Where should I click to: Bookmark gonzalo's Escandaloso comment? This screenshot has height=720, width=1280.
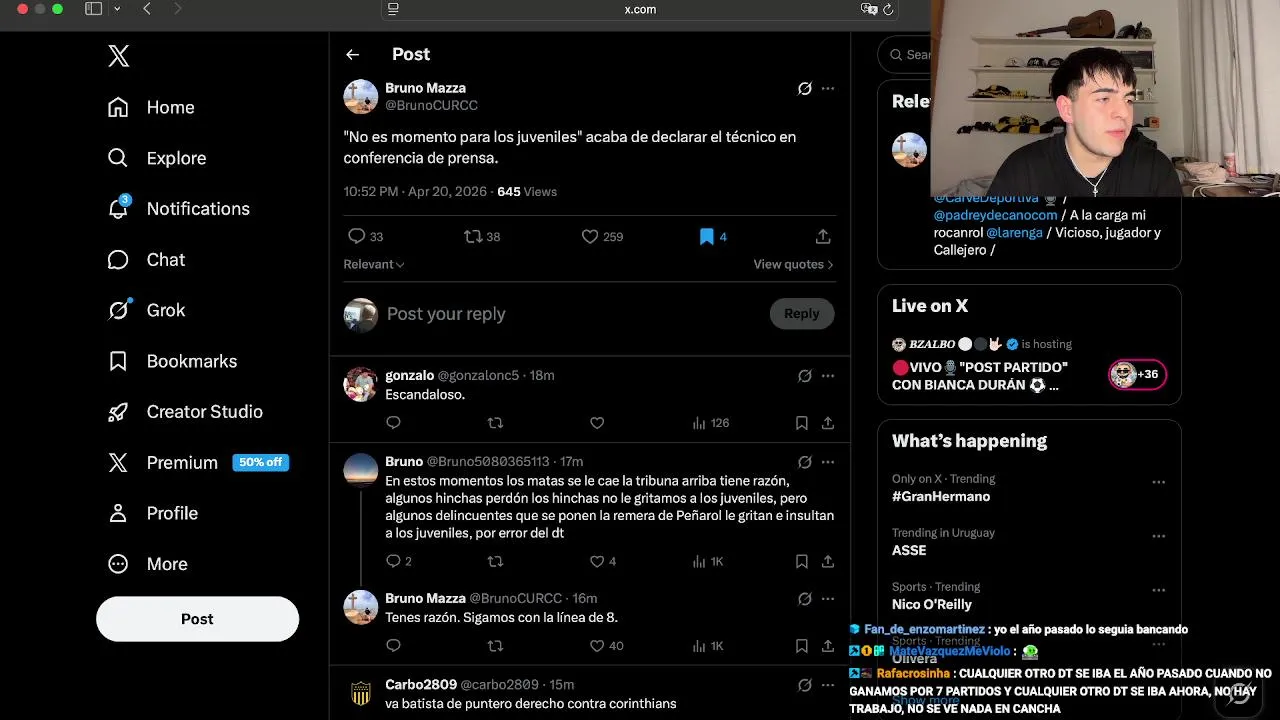[801, 423]
